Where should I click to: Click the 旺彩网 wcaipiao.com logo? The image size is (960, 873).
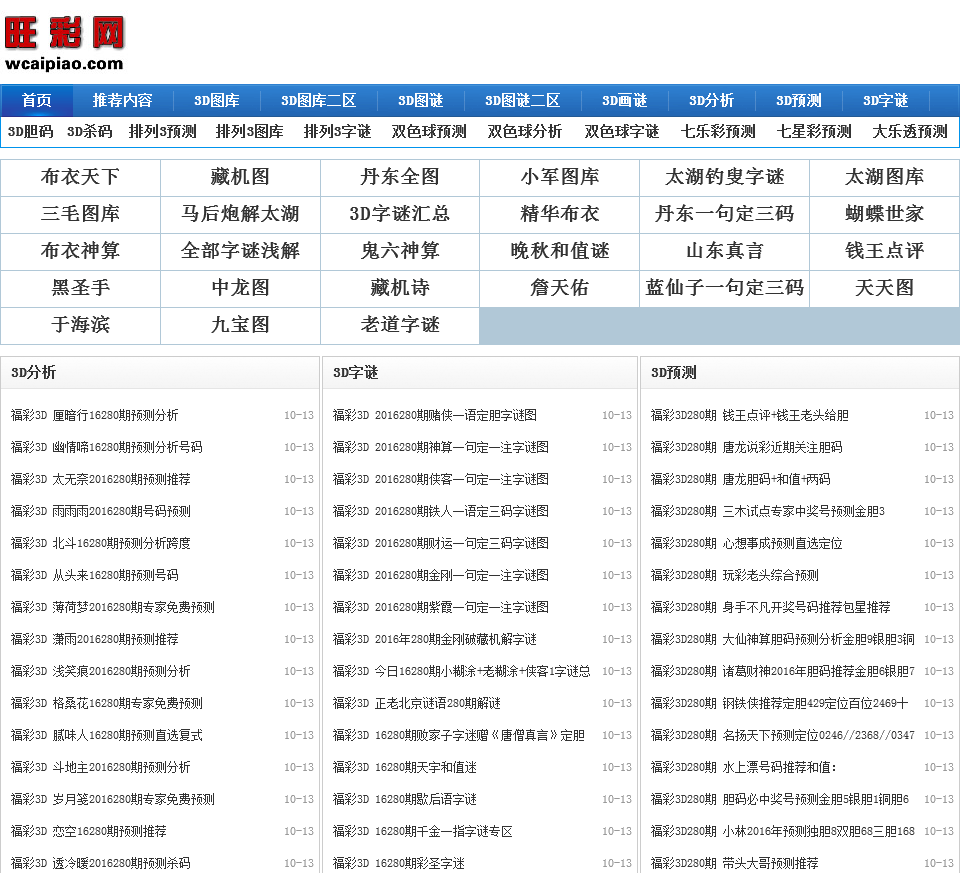pyautogui.click(x=64, y=43)
